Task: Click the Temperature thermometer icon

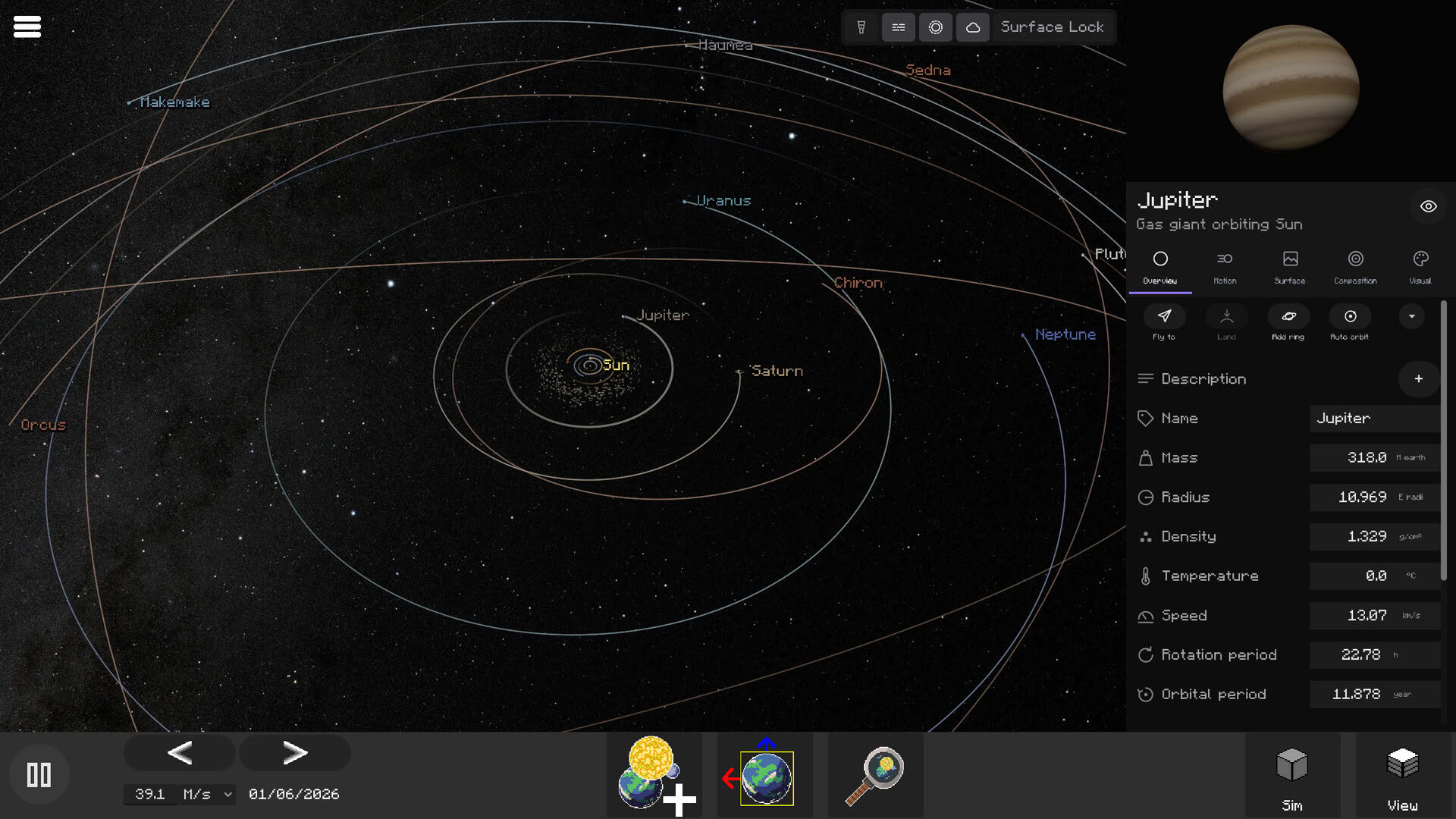Action: pyautogui.click(x=1145, y=576)
